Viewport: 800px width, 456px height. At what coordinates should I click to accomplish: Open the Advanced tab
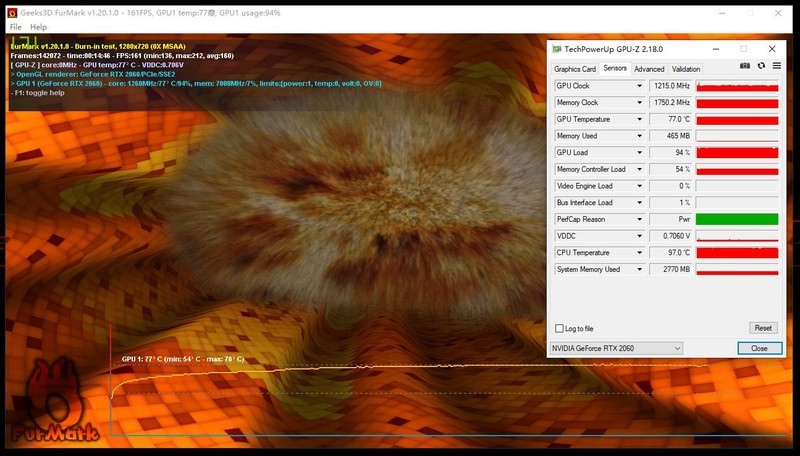(x=649, y=69)
